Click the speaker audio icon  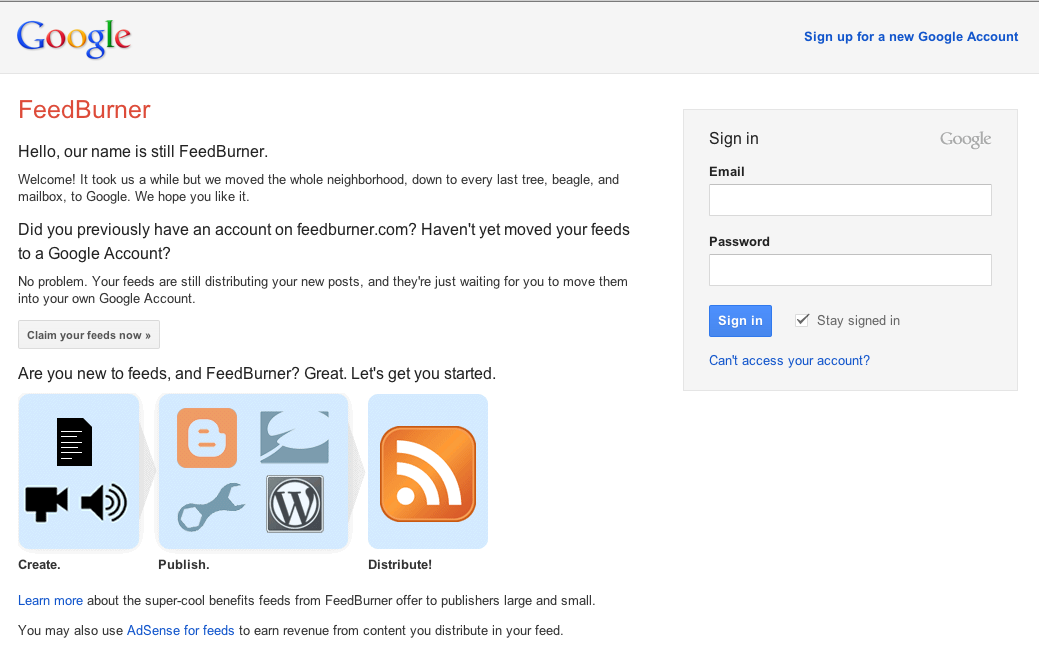(x=104, y=503)
